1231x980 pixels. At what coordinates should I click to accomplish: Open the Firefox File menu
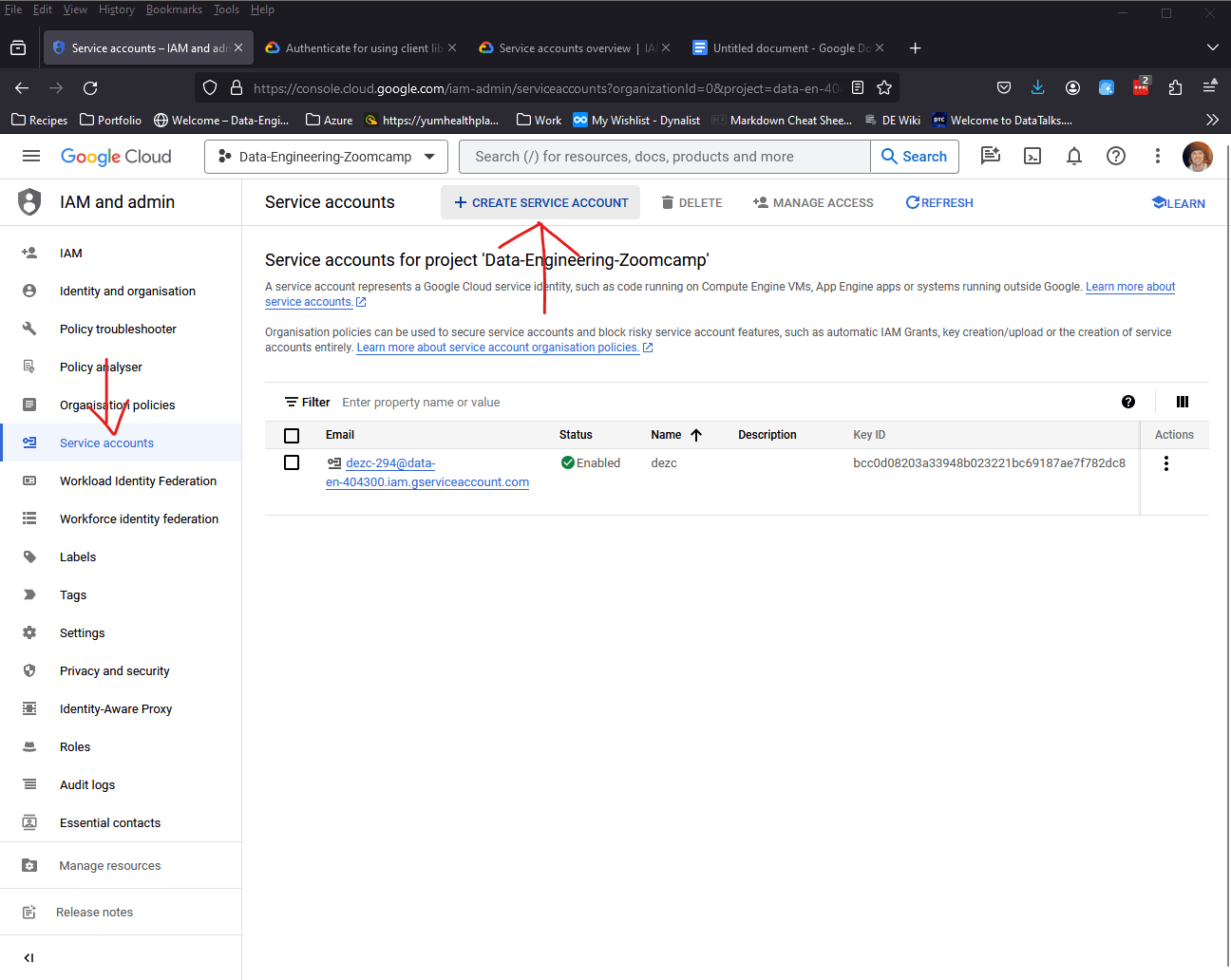pos(13,9)
